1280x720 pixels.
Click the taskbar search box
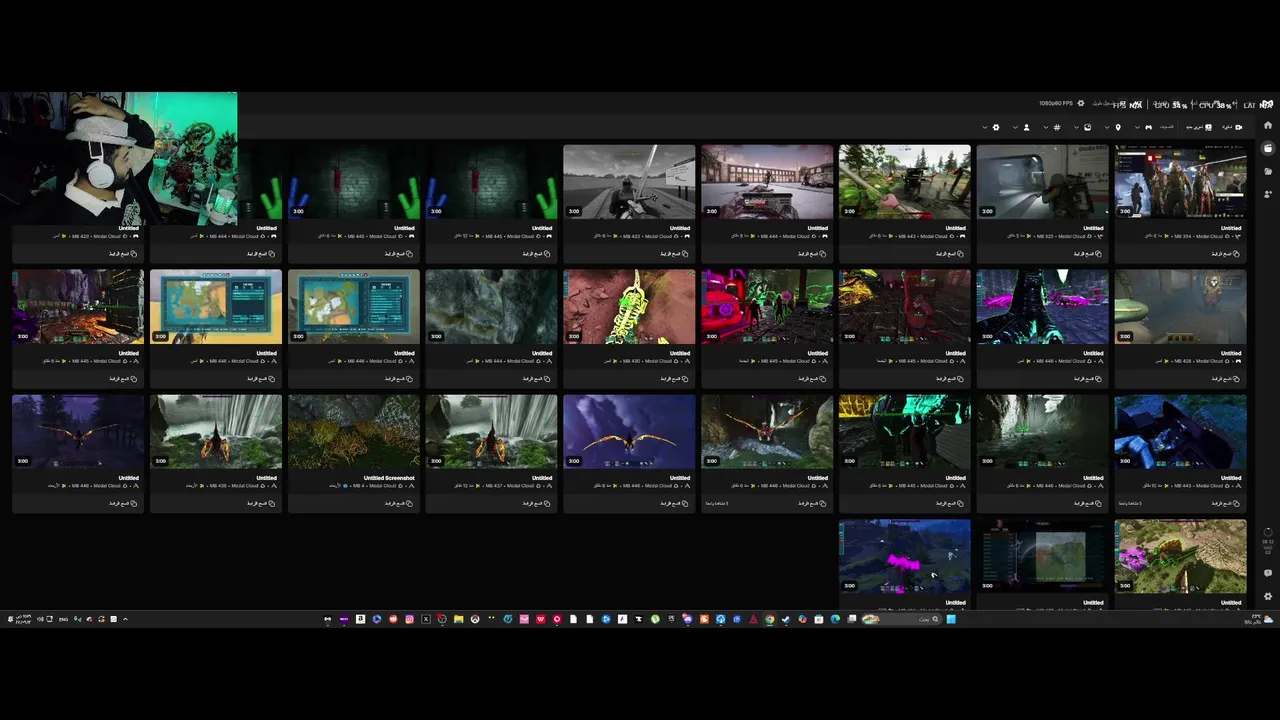click(901, 619)
